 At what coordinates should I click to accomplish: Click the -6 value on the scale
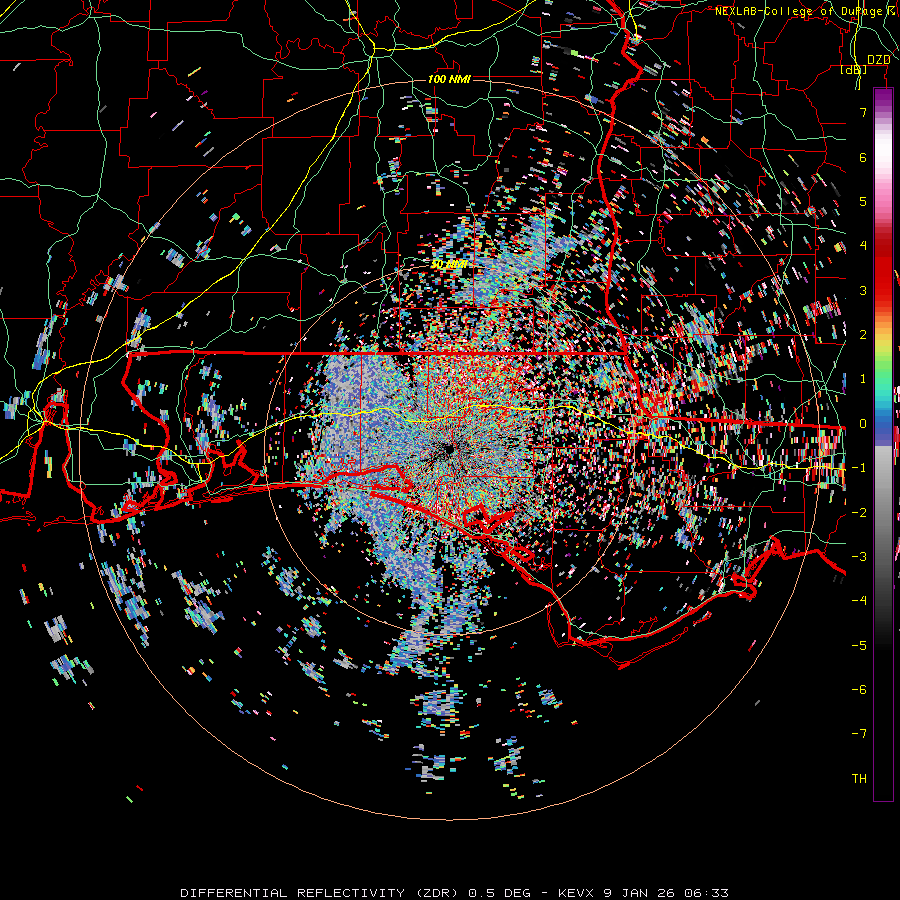click(859, 690)
